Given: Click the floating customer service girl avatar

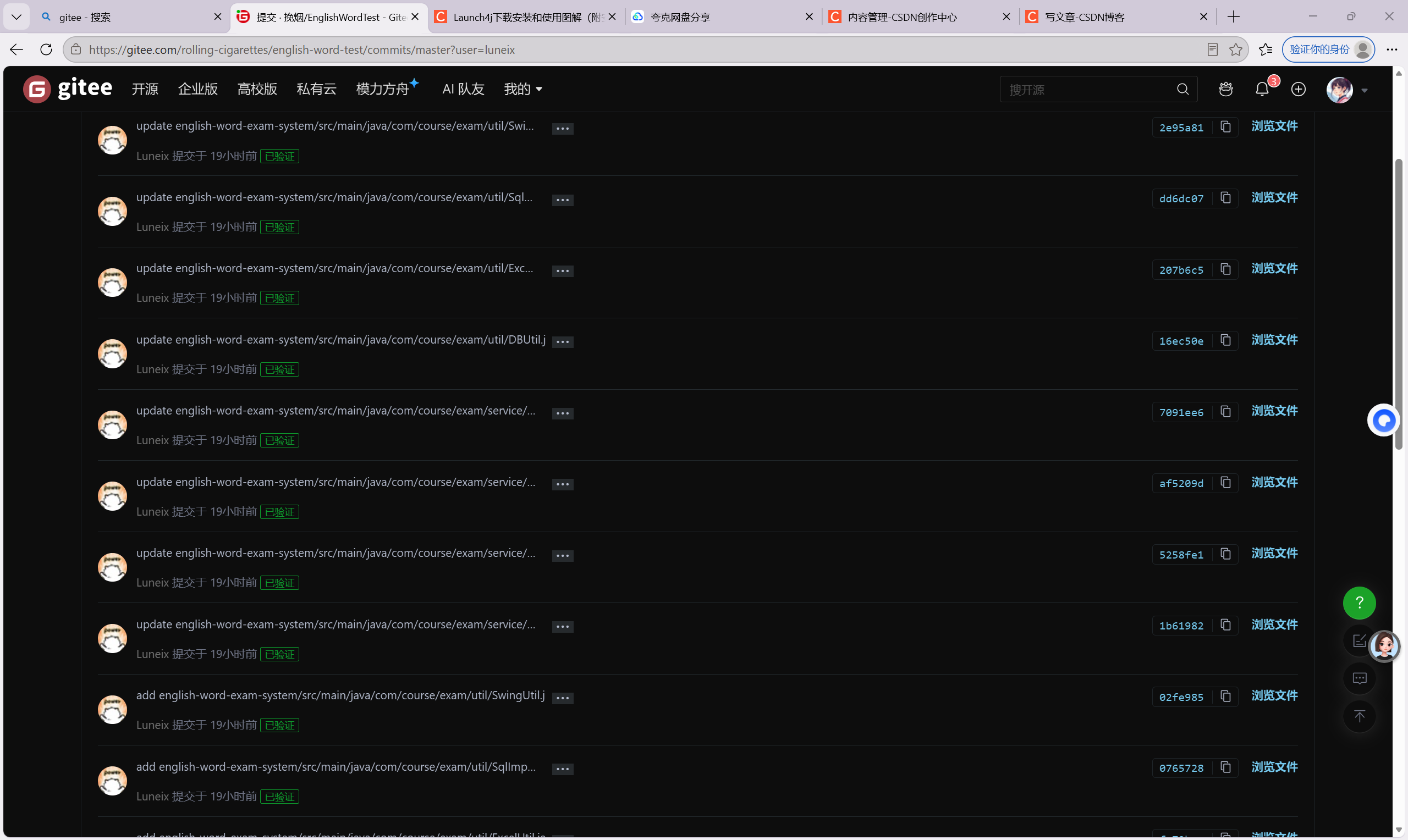Looking at the screenshot, I should pyautogui.click(x=1384, y=646).
